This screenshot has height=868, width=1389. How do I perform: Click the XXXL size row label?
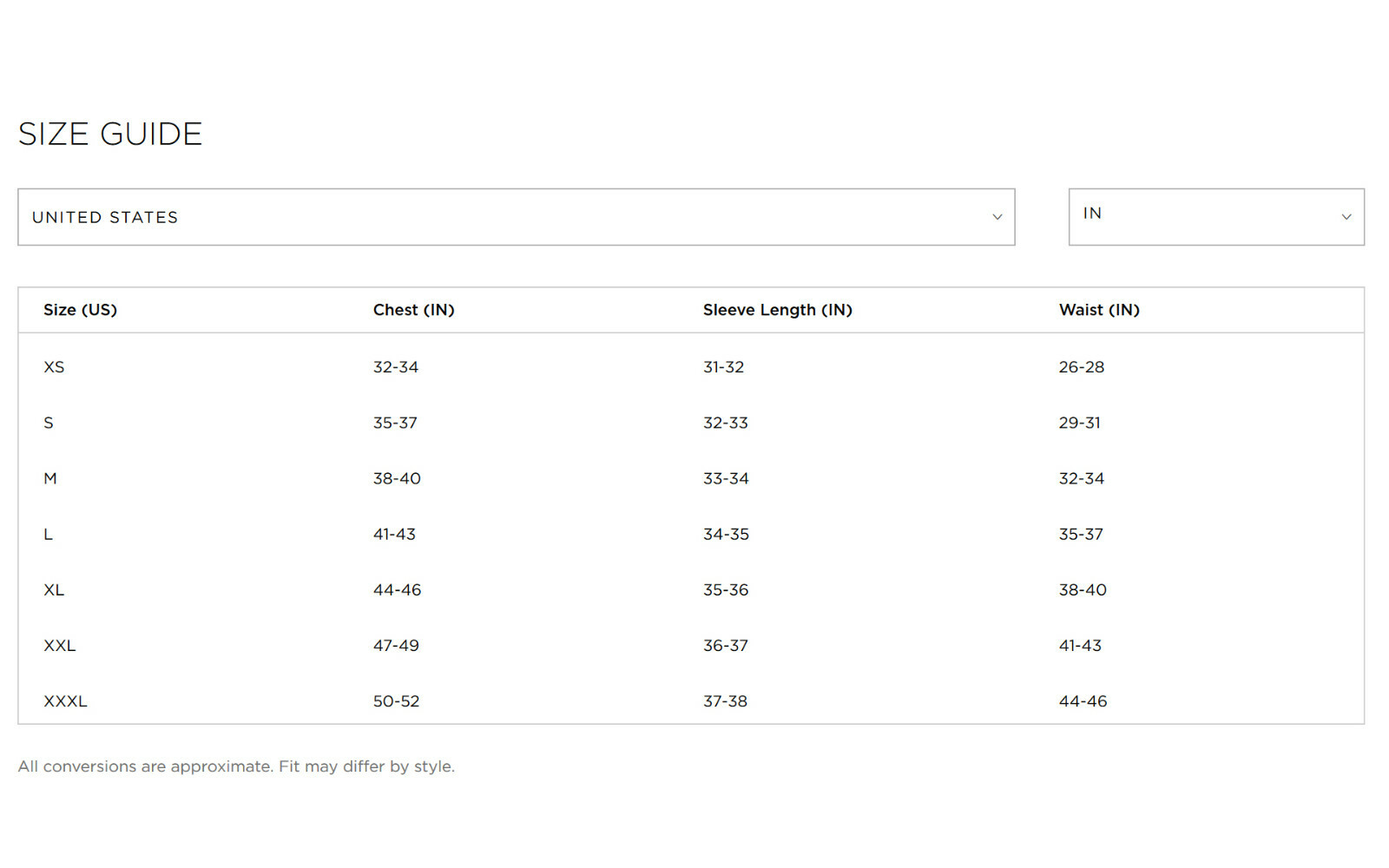(65, 700)
